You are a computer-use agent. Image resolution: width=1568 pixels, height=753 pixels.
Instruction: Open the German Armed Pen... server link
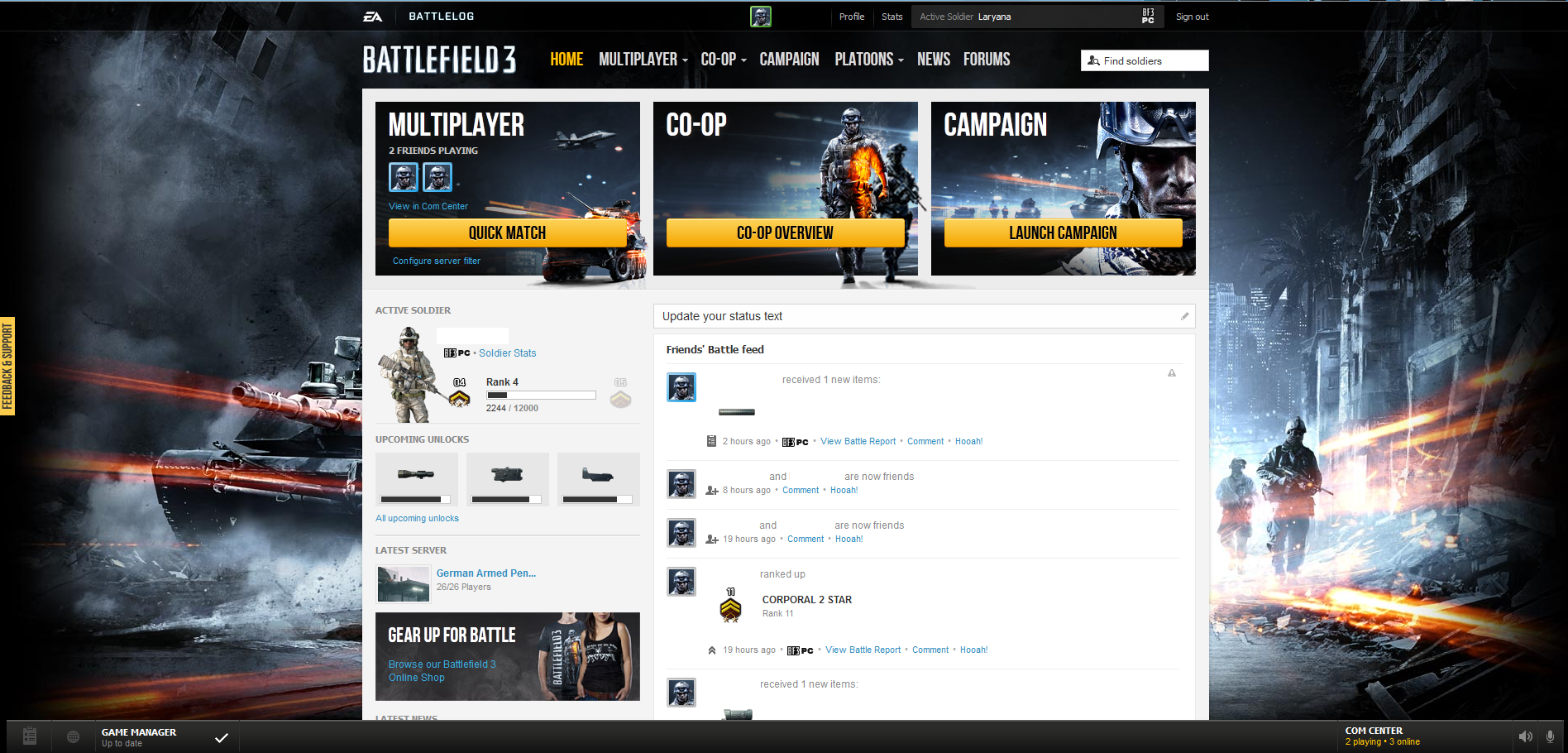(486, 573)
